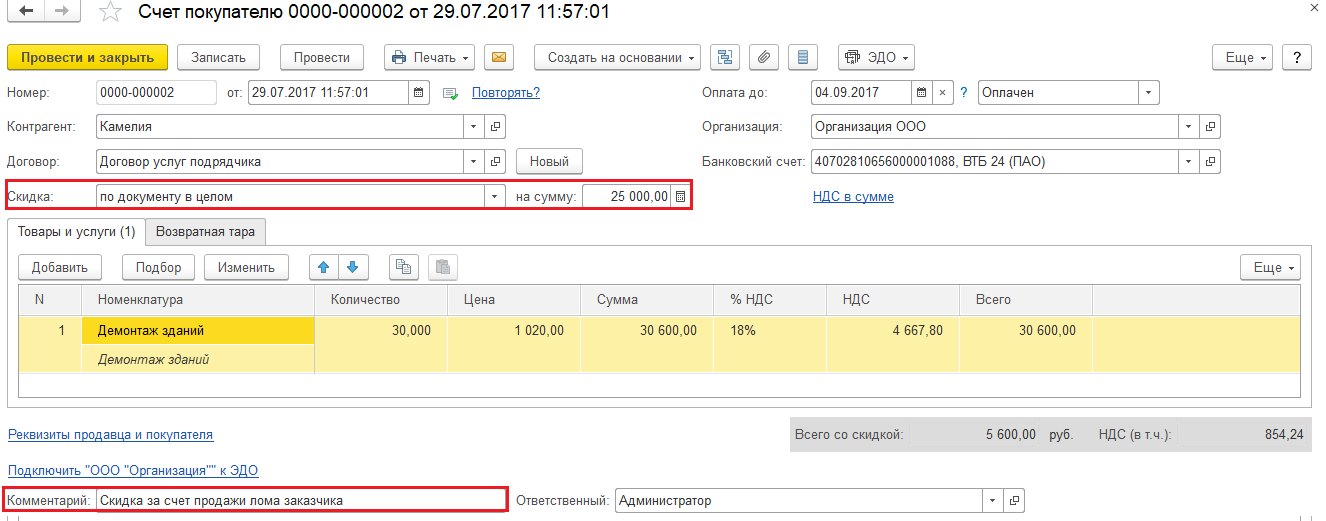Image resolution: width=1326 pixels, height=521 pixels.
Task: Expand the Оплачен status dropdown
Action: coord(1148,93)
